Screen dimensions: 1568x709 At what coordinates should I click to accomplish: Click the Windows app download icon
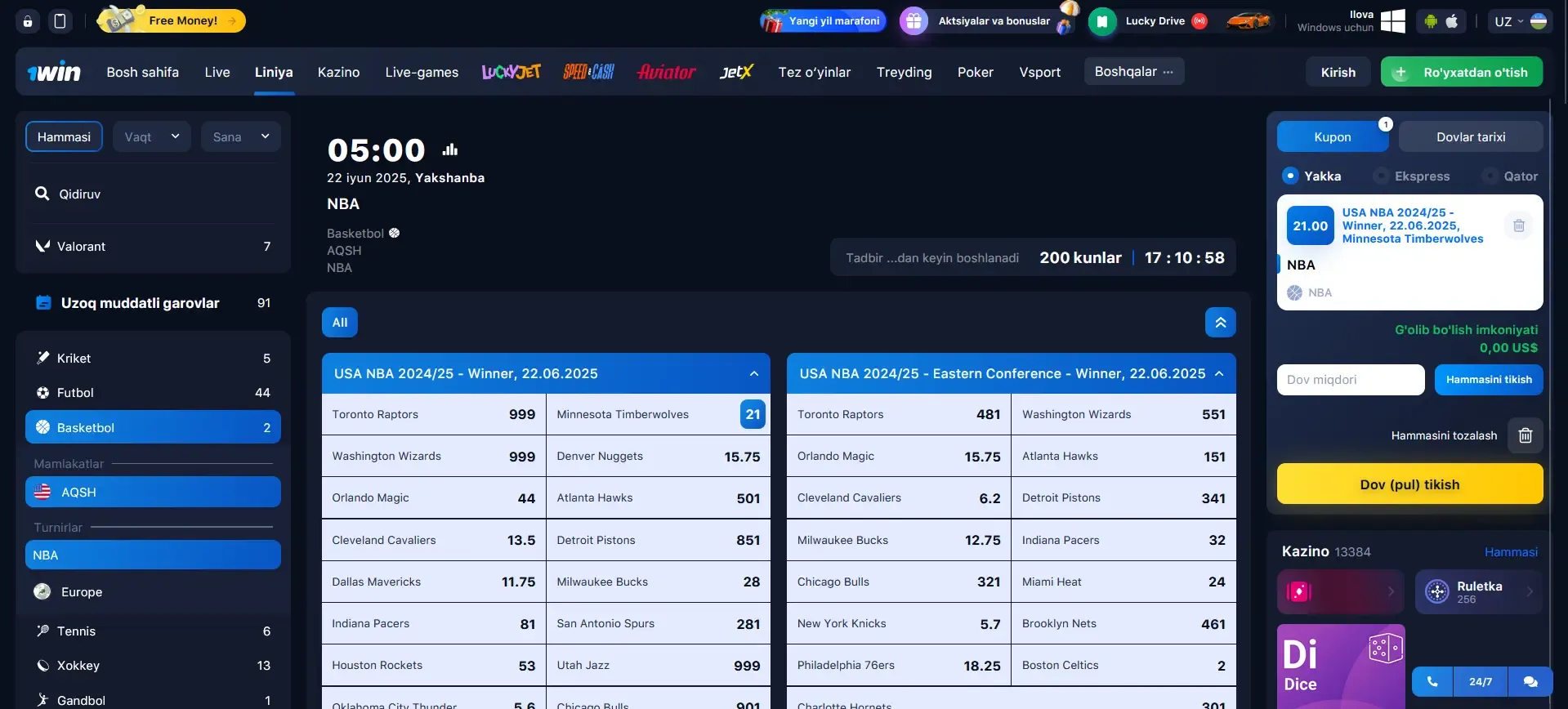[x=1392, y=21]
